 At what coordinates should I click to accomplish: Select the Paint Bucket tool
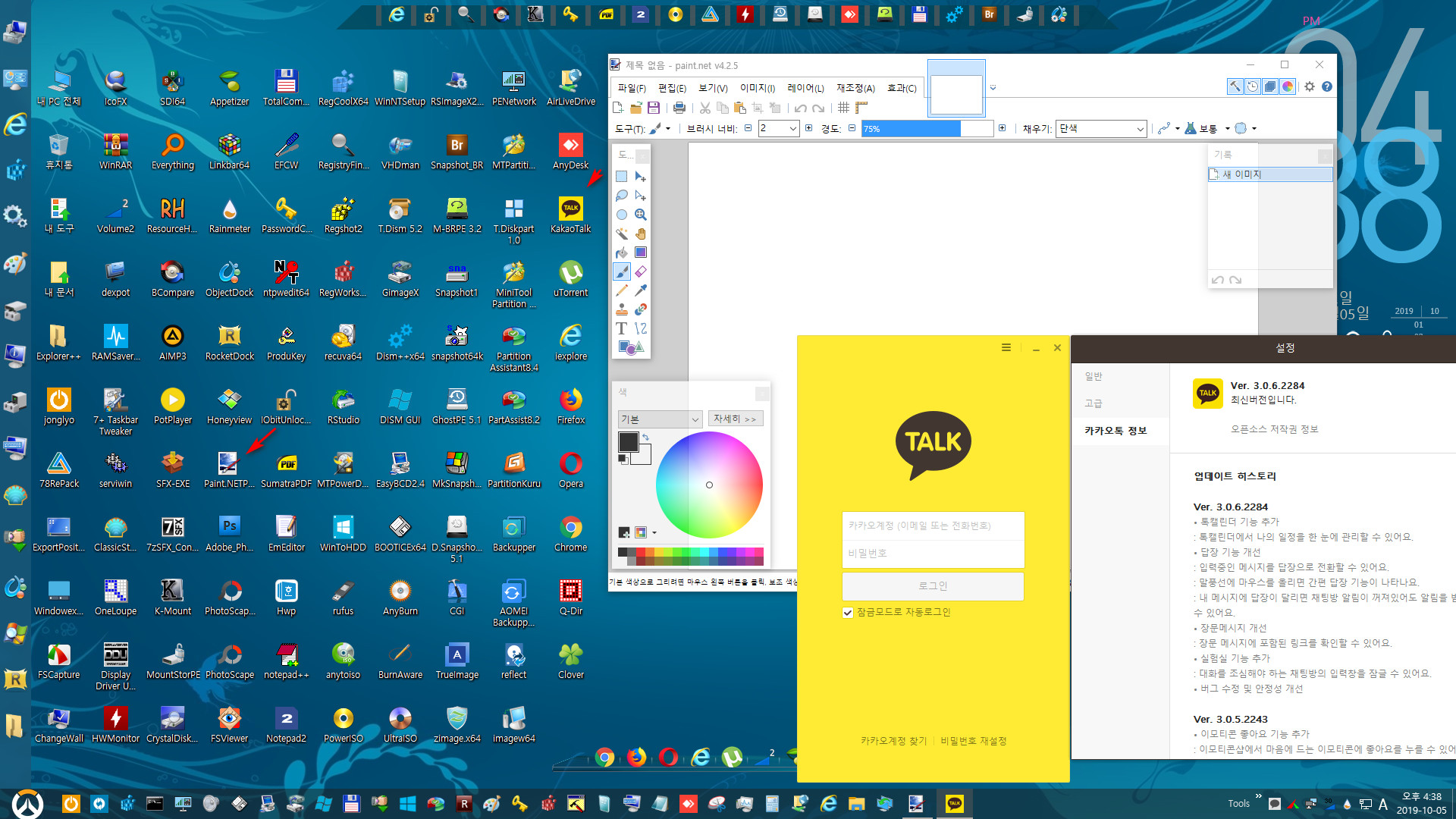622,253
